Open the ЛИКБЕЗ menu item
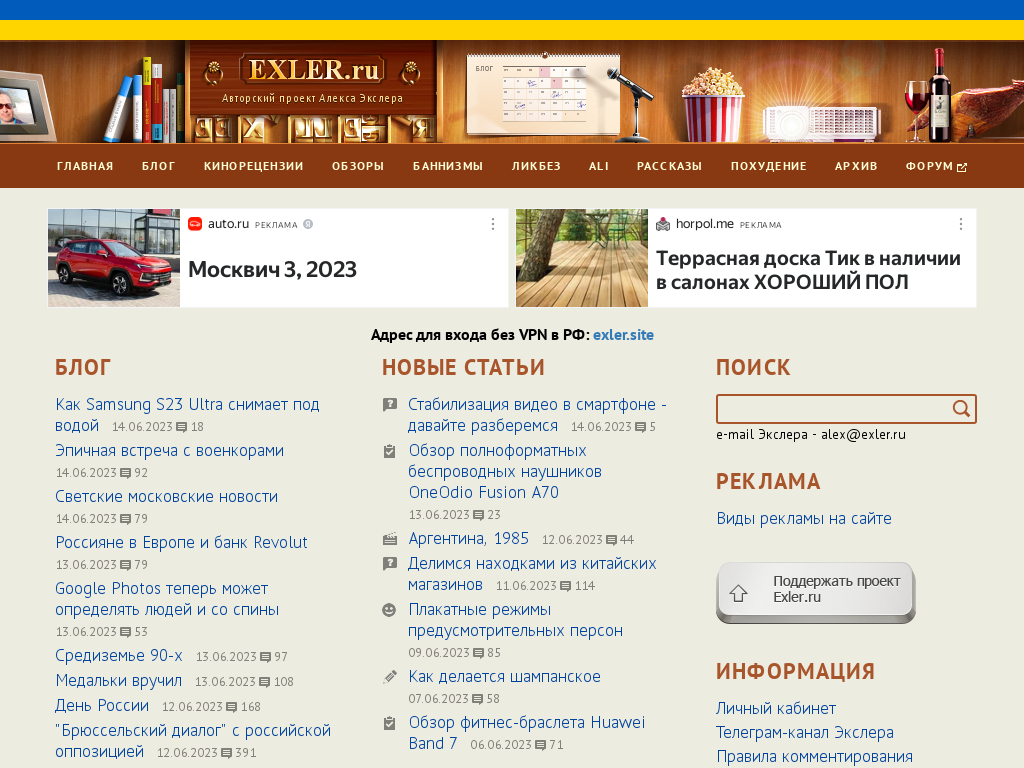This screenshot has height=768, width=1024. [536, 166]
